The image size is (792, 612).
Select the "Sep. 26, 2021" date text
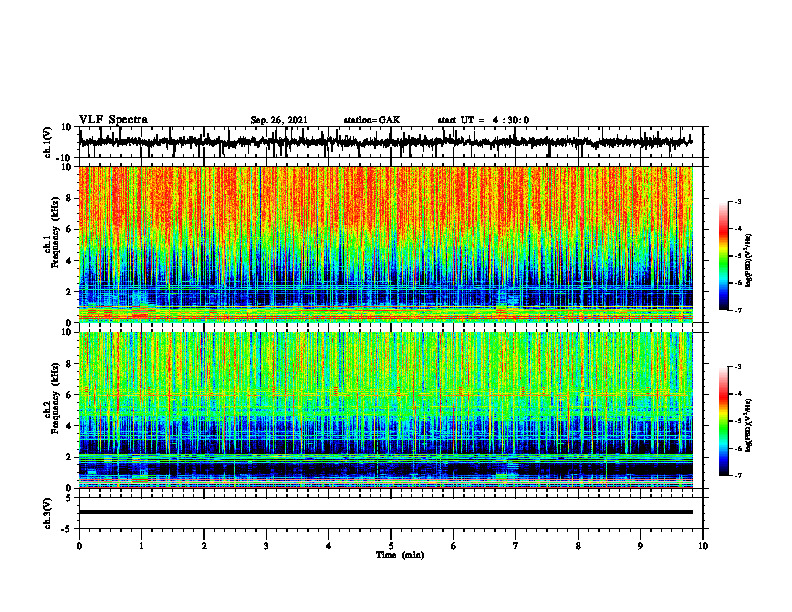point(279,120)
